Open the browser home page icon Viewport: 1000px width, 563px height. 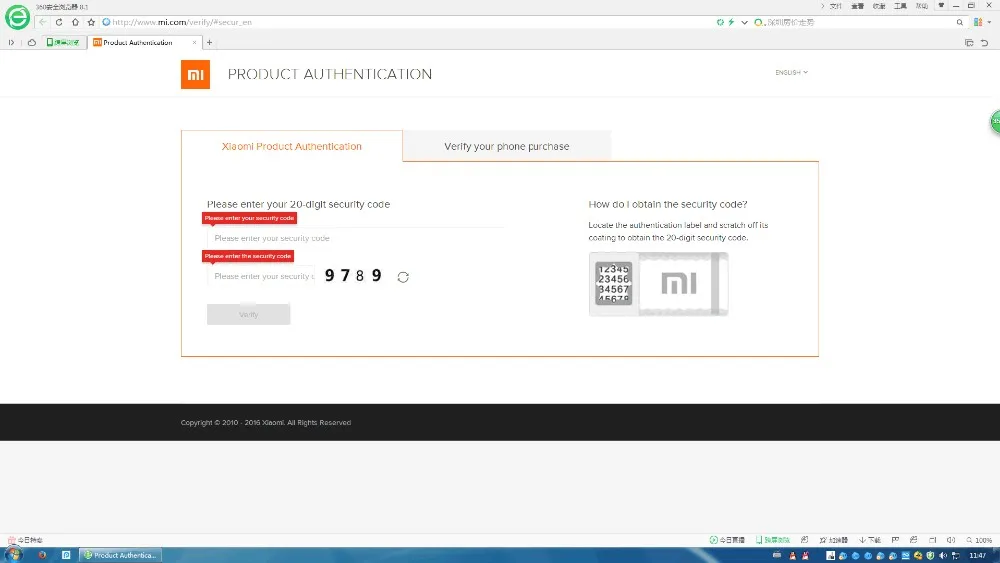[75, 22]
